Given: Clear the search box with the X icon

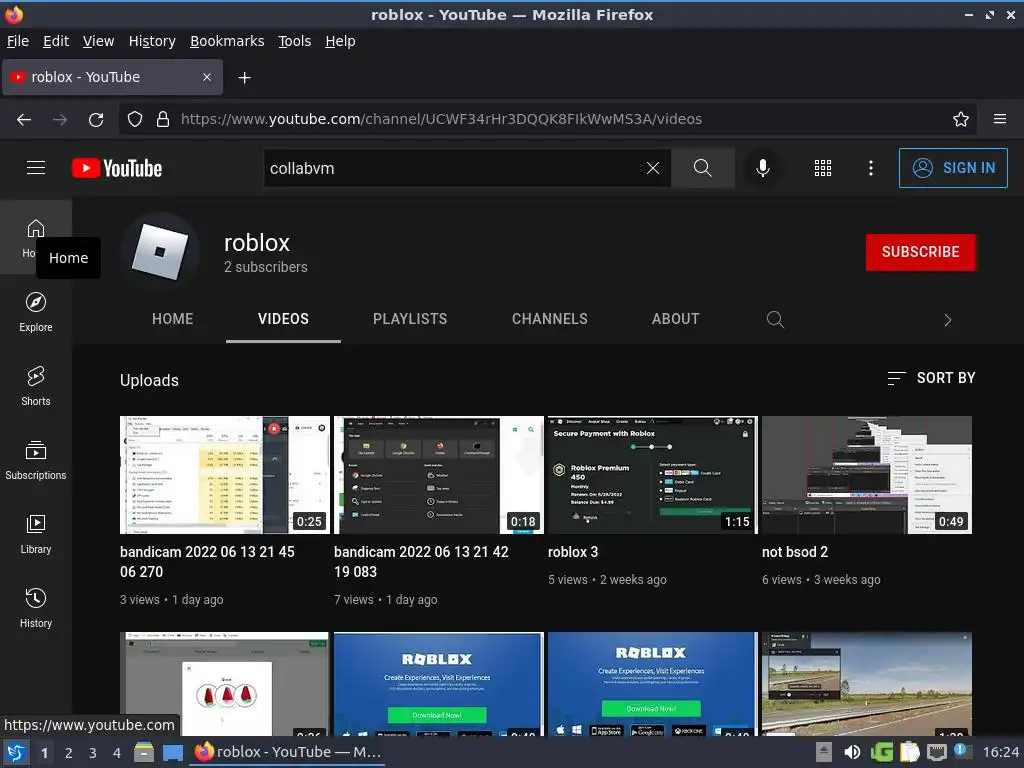Looking at the screenshot, I should (652, 168).
